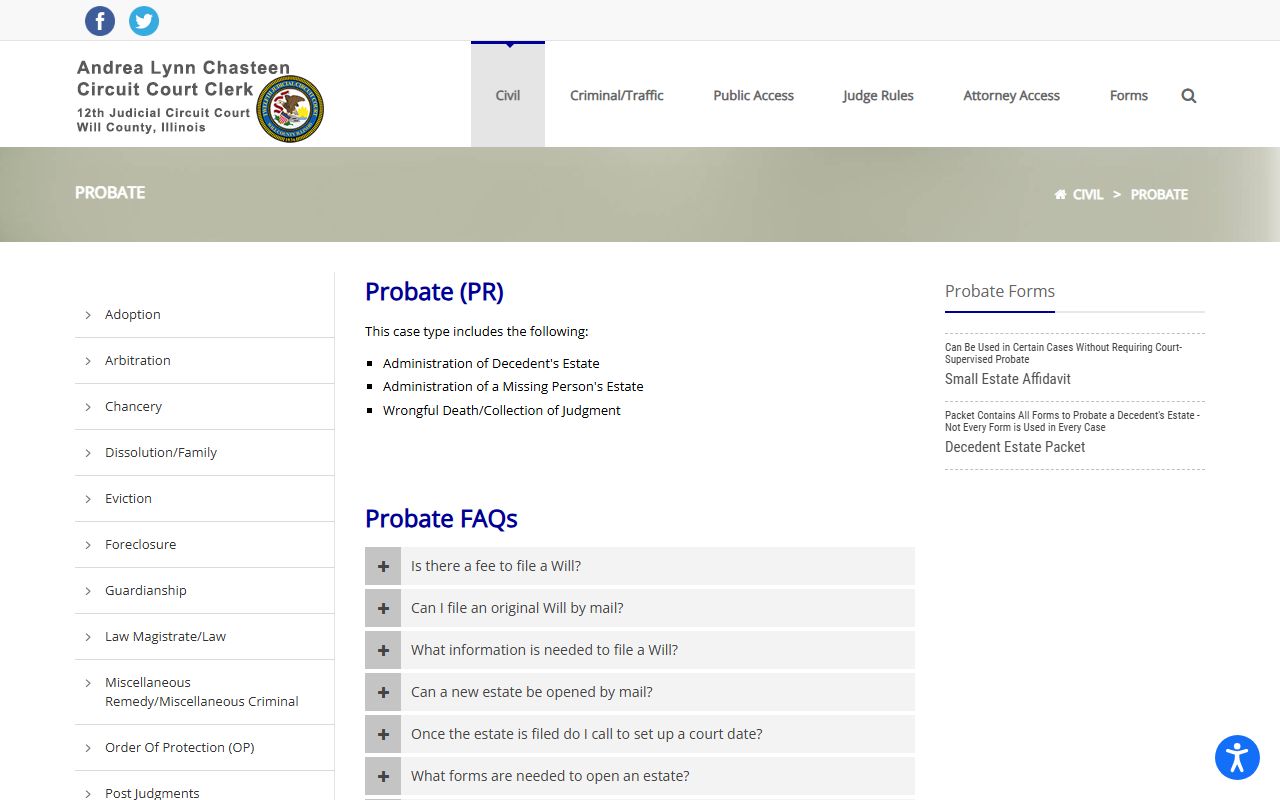This screenshot has width=1280, height=800.
Task: Go to Law Magistrate/Law in sidebar
Action: (166, 636)
